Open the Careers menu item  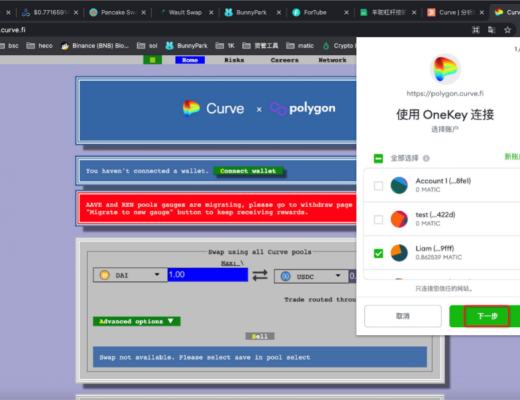pos(284,60)
